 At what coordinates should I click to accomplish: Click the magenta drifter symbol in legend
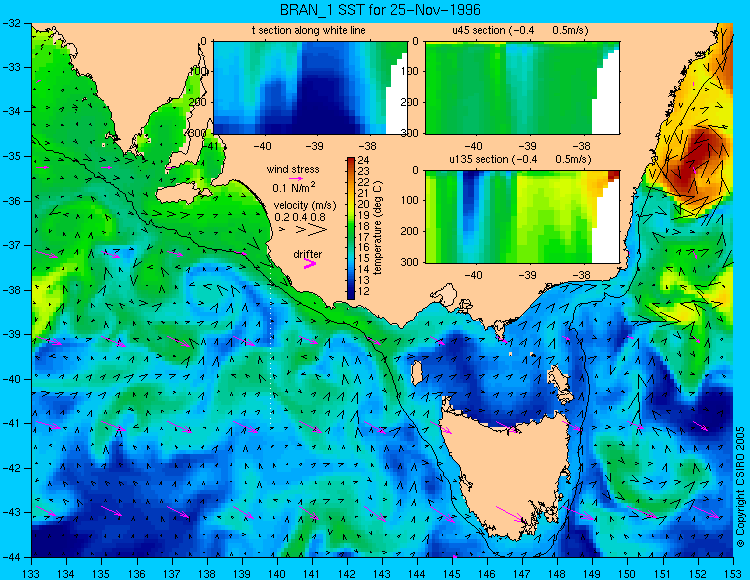pyautogui.click(x=310, y=264)
